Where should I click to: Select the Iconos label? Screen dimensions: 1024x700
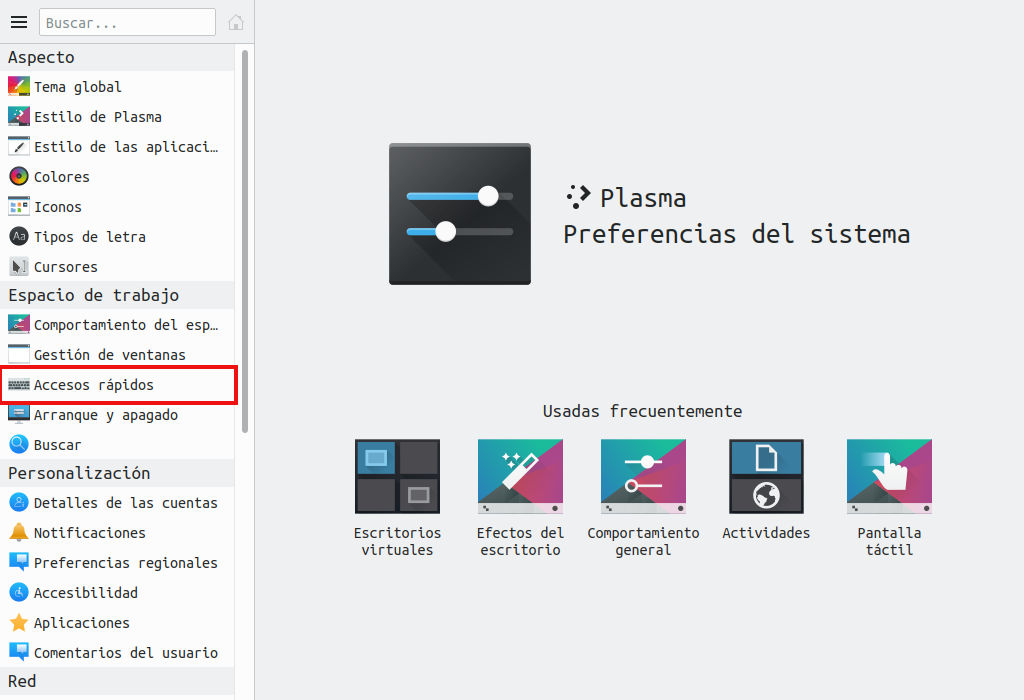(57, 207)
